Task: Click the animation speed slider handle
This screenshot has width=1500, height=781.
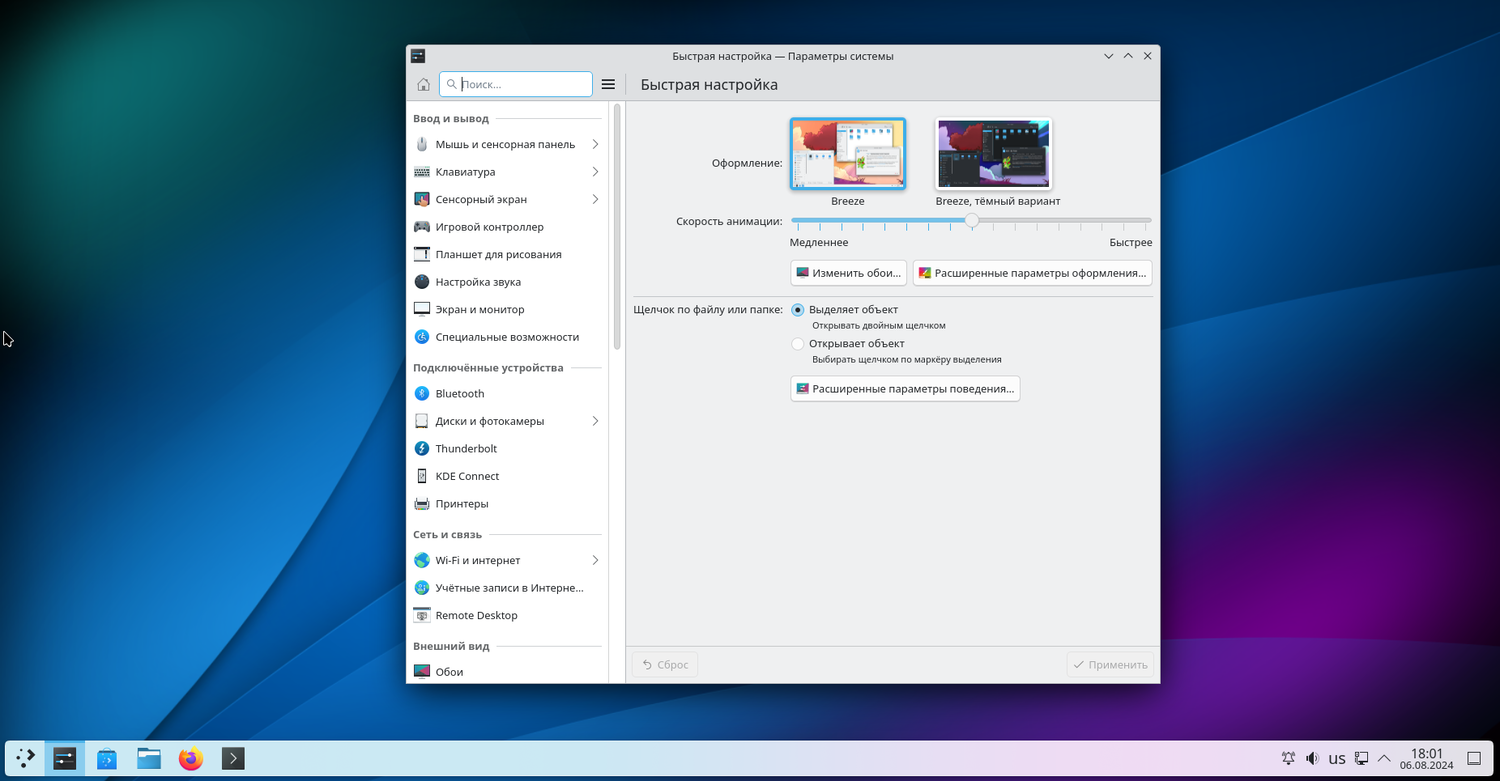Action: (x=971, y=220)
